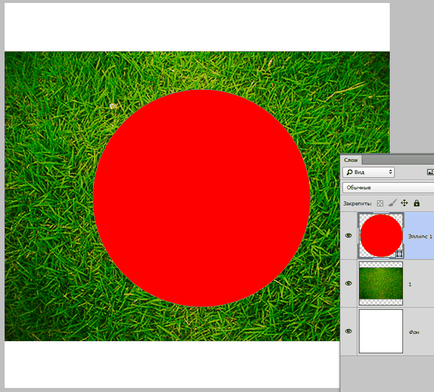Select the Фон layer name
The image size is (434, 392).
pyautogui.click(x=414, y=332)
